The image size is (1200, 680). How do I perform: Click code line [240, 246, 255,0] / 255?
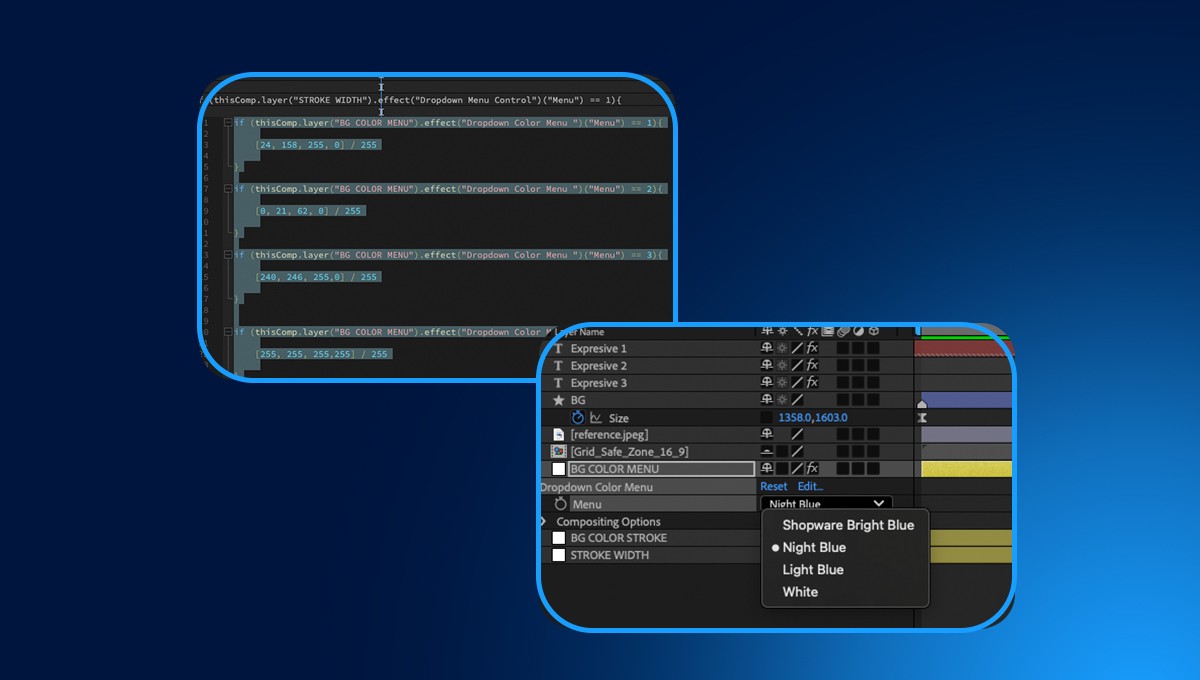click(317, 277)
